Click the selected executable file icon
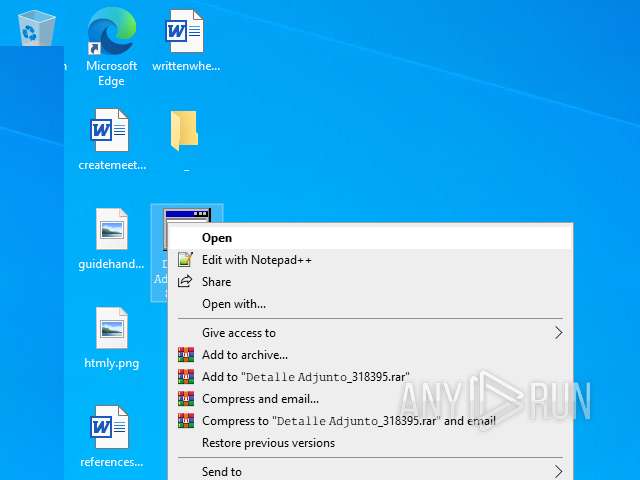The width and height of the screenshot is (640, 480). [x=187, y=216]
